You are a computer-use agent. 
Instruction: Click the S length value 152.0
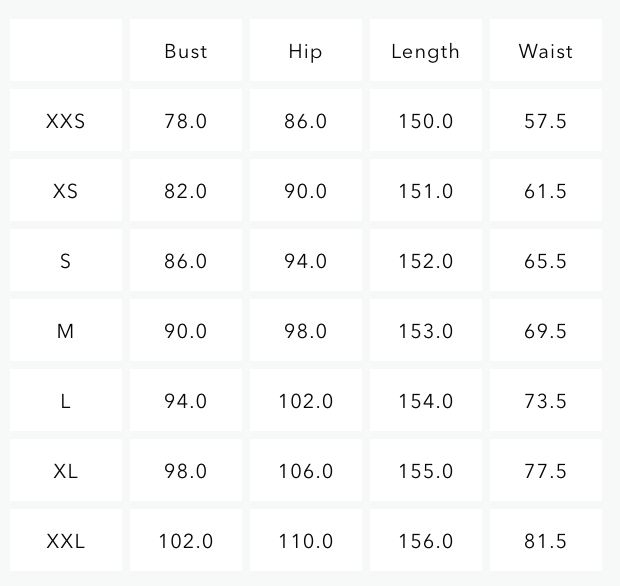pos(425,261)
